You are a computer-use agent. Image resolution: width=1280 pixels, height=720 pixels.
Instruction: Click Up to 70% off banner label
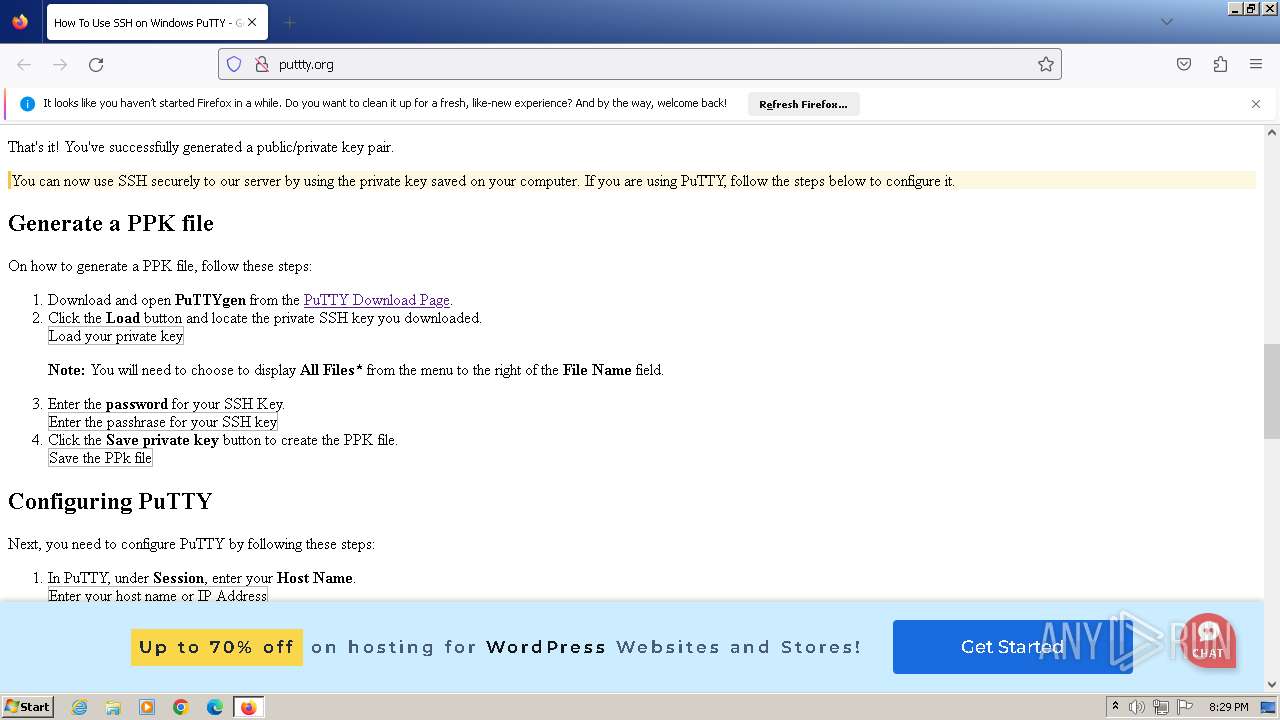click(x=217, y=647)
